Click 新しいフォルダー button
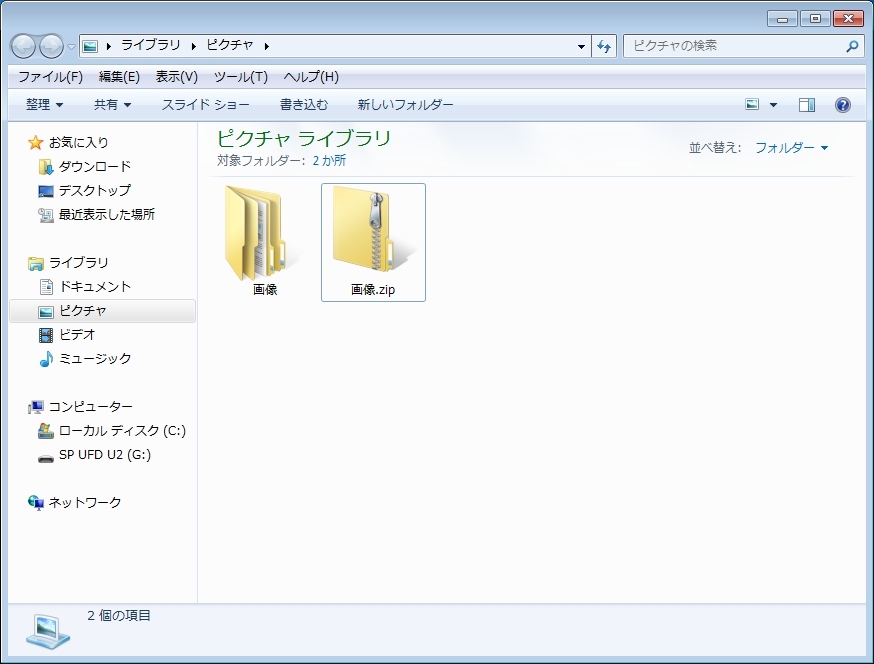The image size is (874, 664). (x=405, y=104)
